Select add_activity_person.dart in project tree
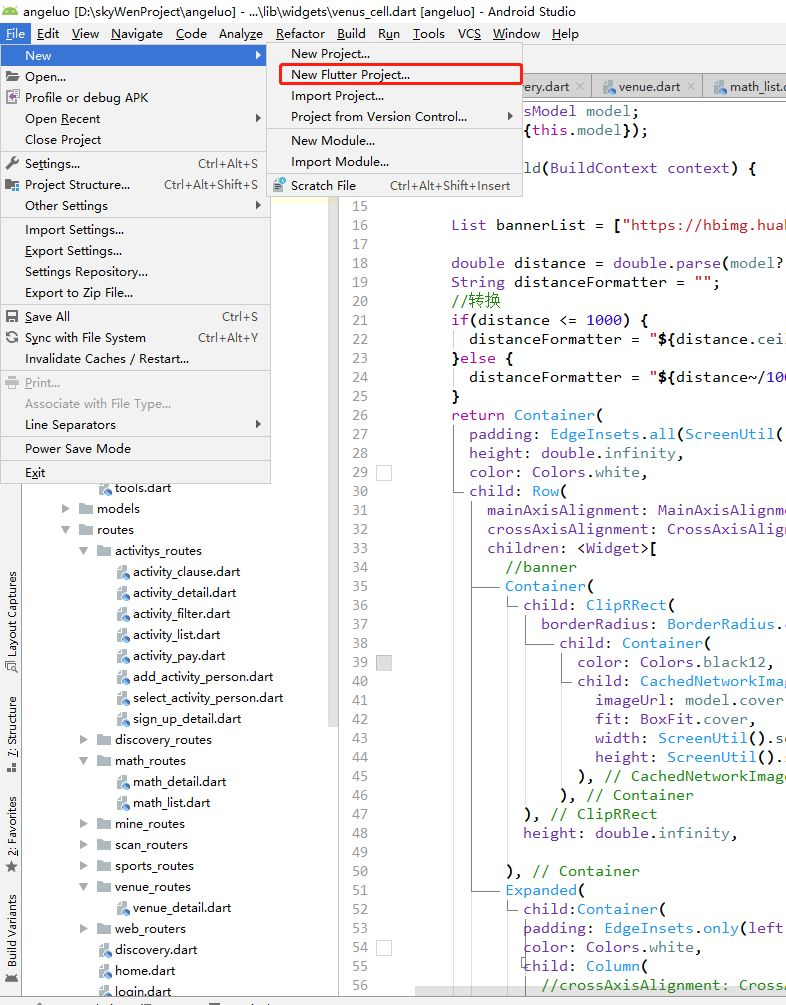The height and width of the screenshot is (1005, 786). coord(203,677)
